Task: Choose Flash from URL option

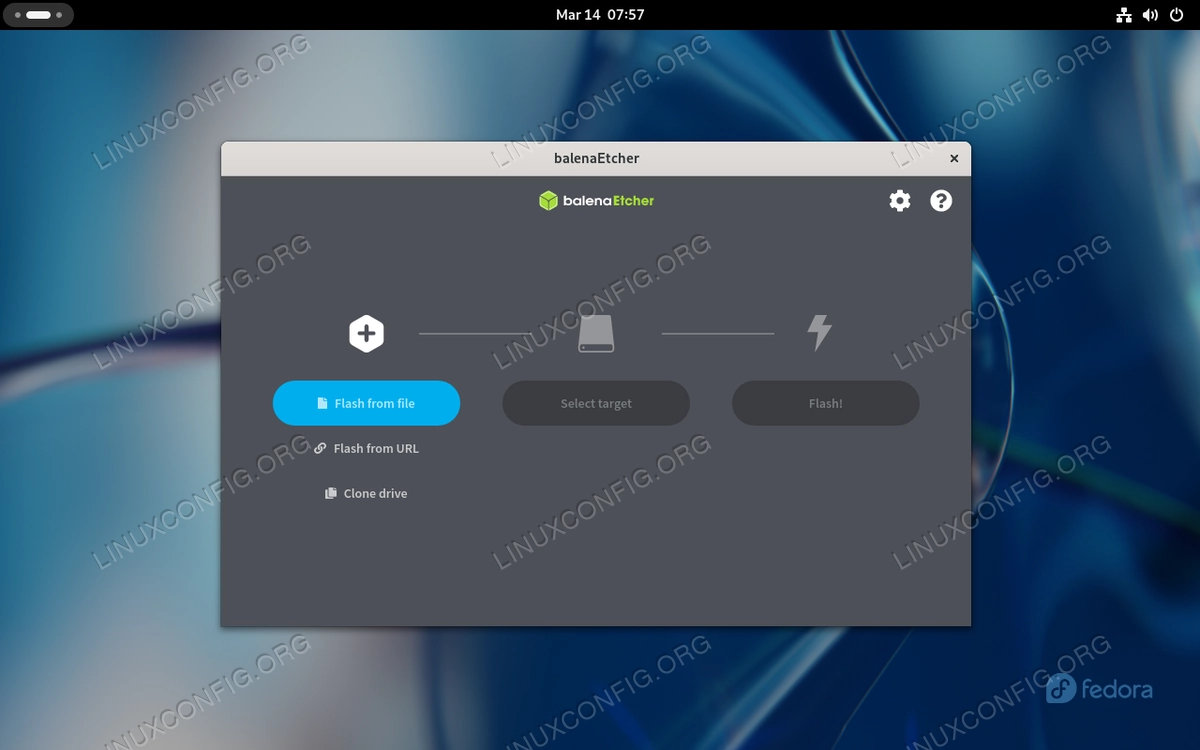Action: [x=366, y=448]
